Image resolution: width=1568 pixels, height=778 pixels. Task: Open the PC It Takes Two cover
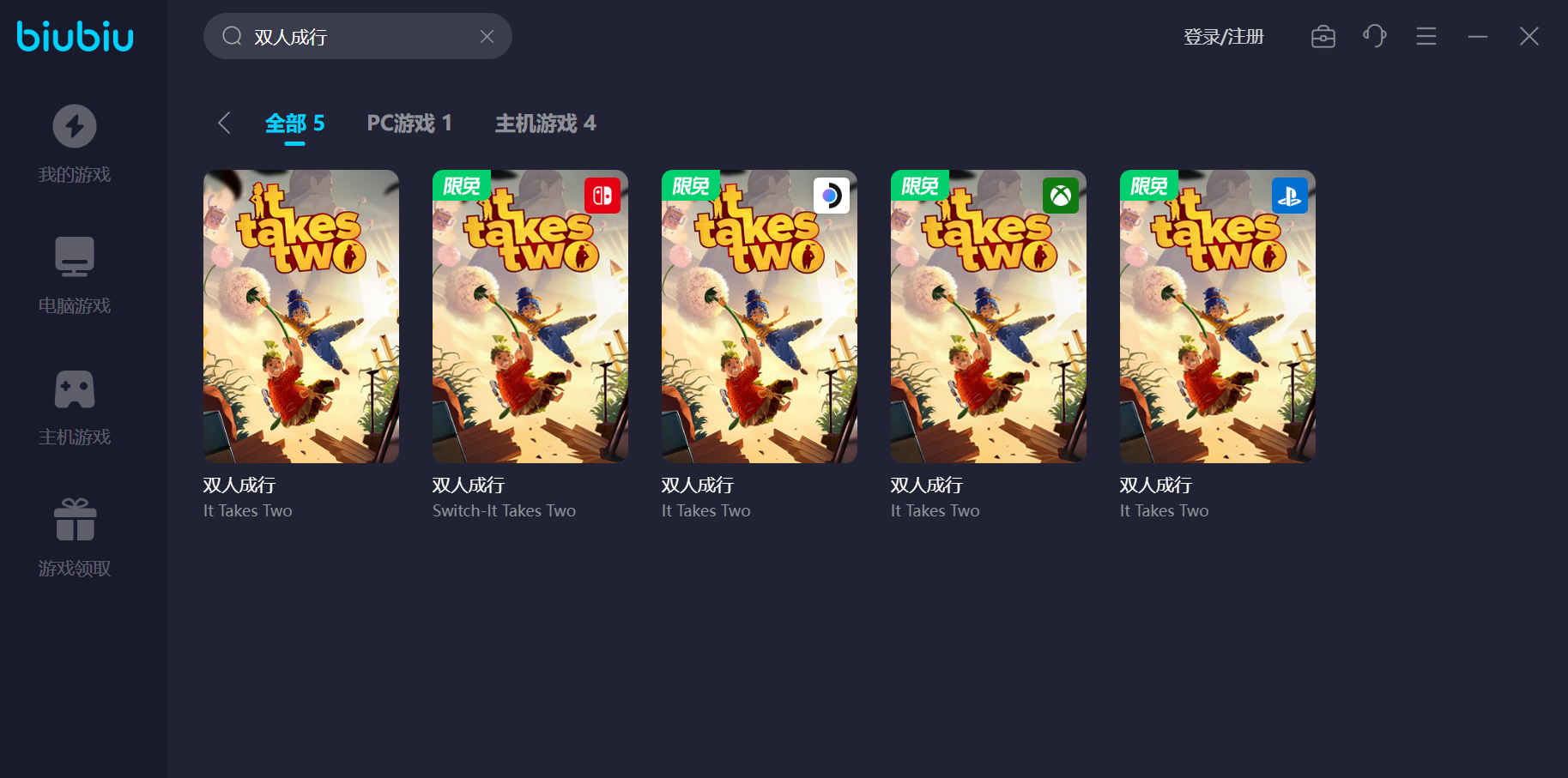coord(301,317)
